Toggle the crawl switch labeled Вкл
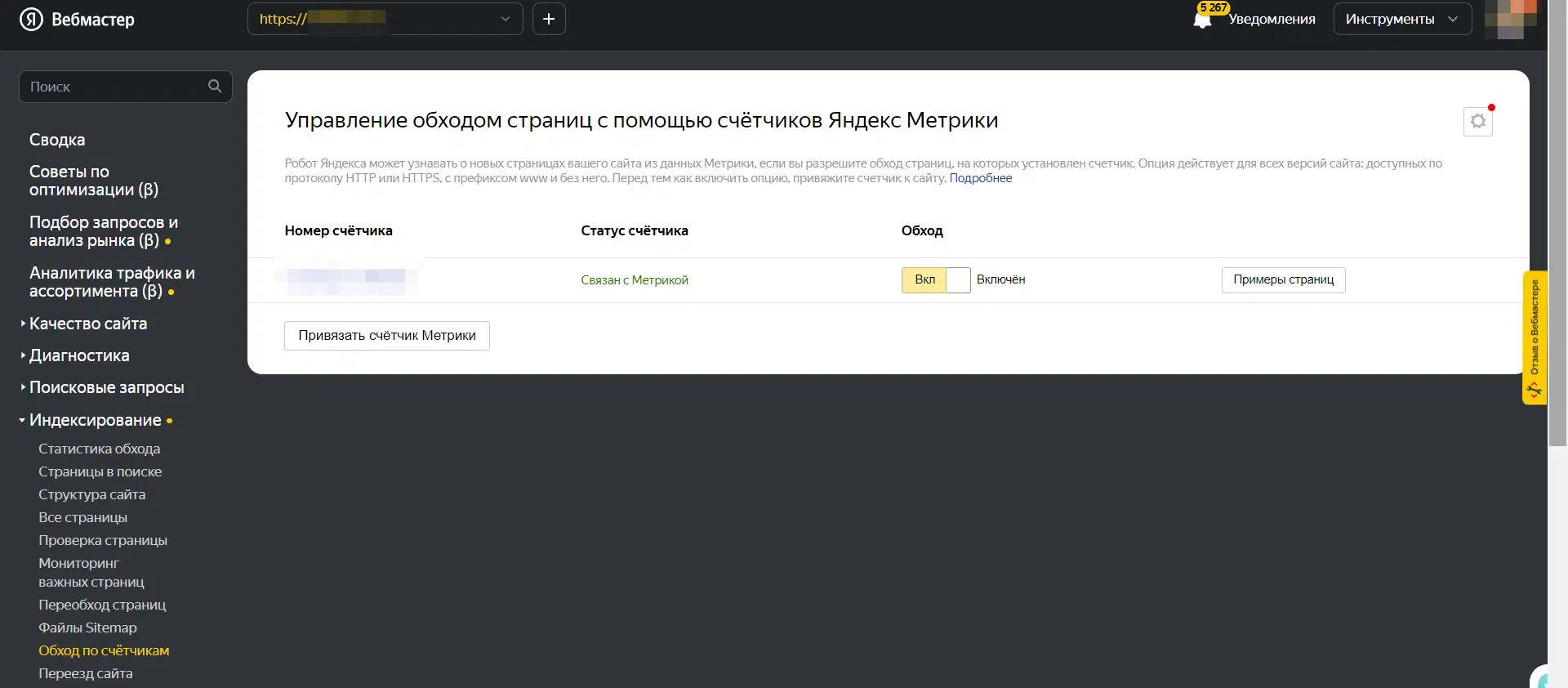Image resolution: width=1568 pixels, height=688 pixels. [x=936, y=279]
